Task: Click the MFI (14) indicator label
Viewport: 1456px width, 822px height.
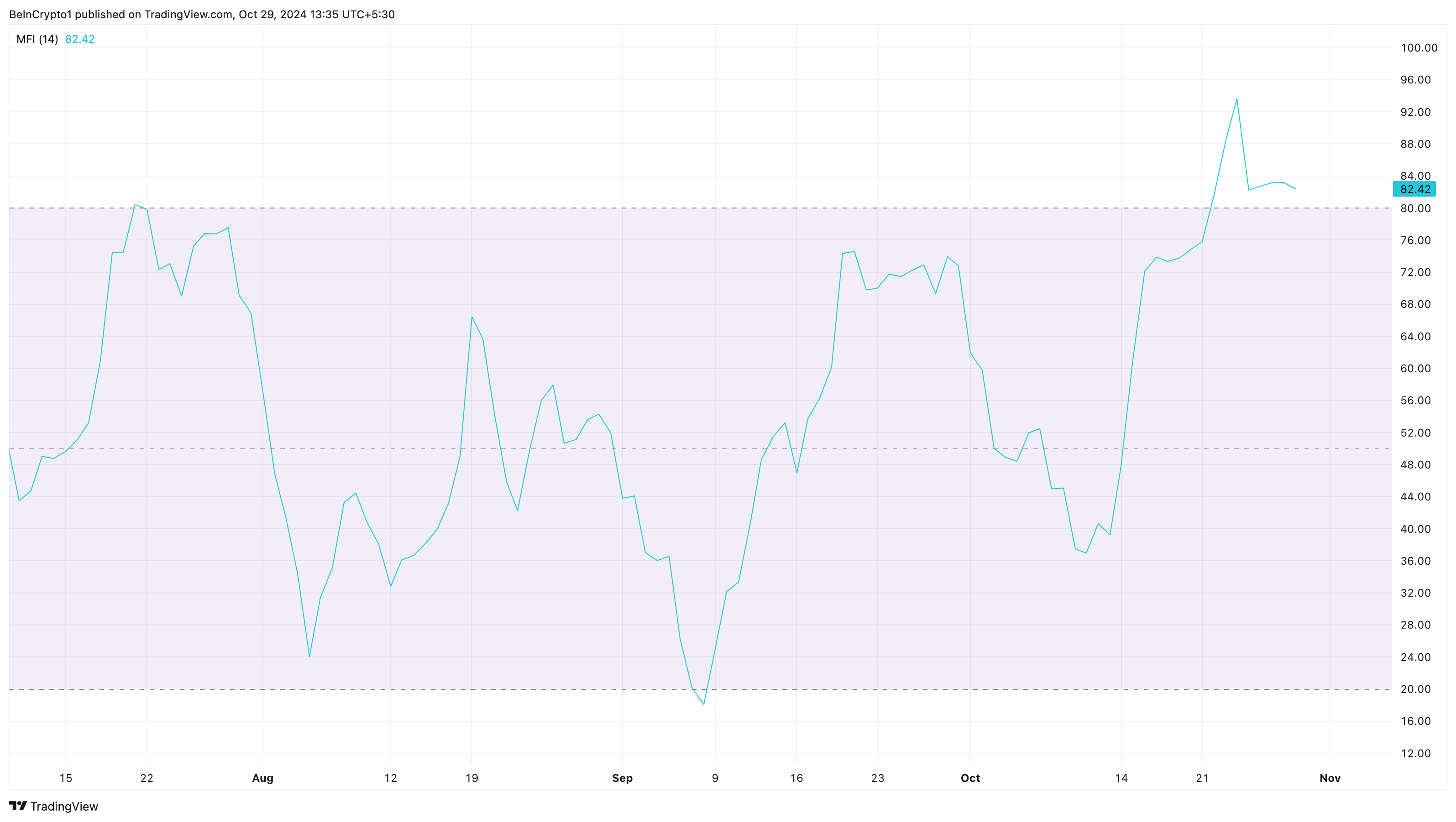Action: click(x=37, y=39)
